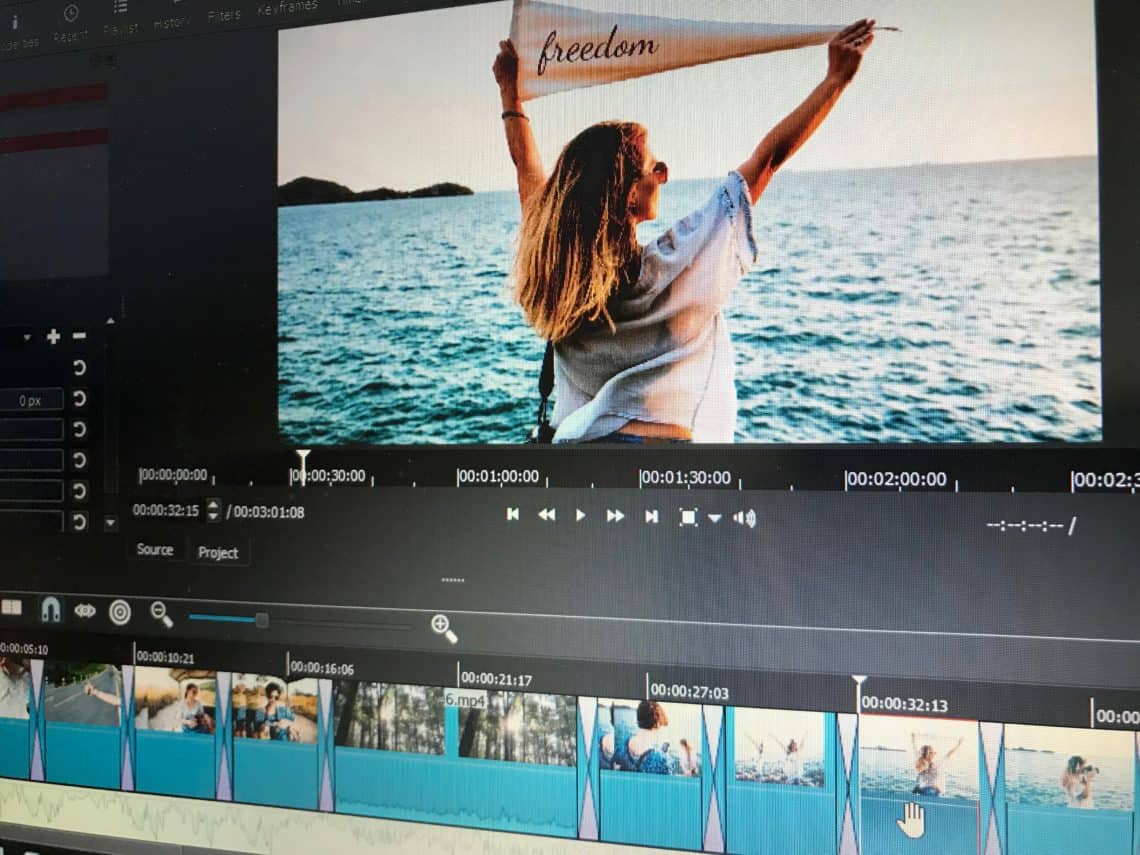Toggle the zoom-fit player icon
The width and height of the screenshot is (1140, 855).
[688, 517]
